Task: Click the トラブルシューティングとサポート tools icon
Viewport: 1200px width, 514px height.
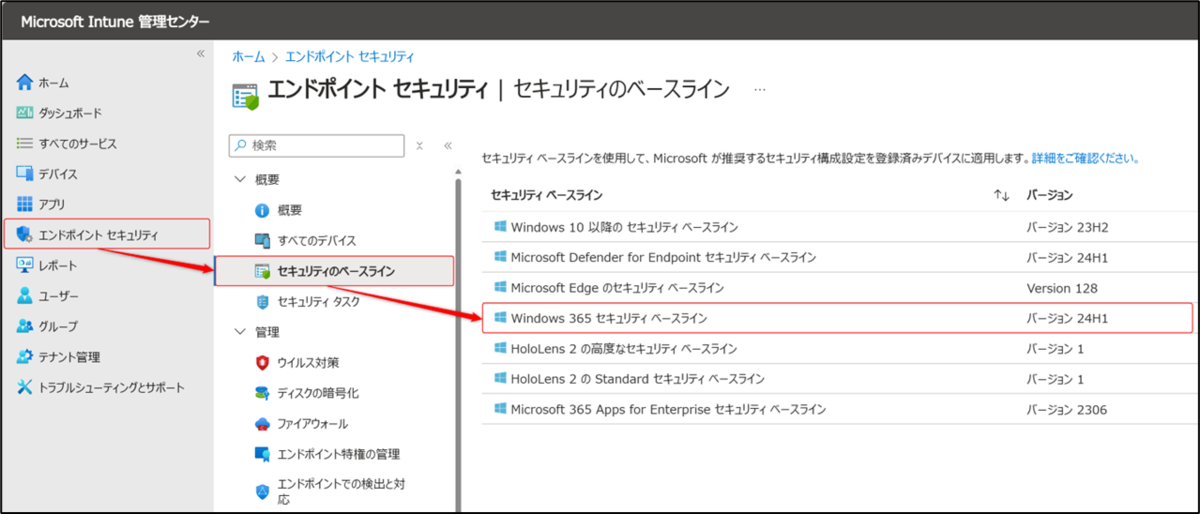Action: point(26,387)
